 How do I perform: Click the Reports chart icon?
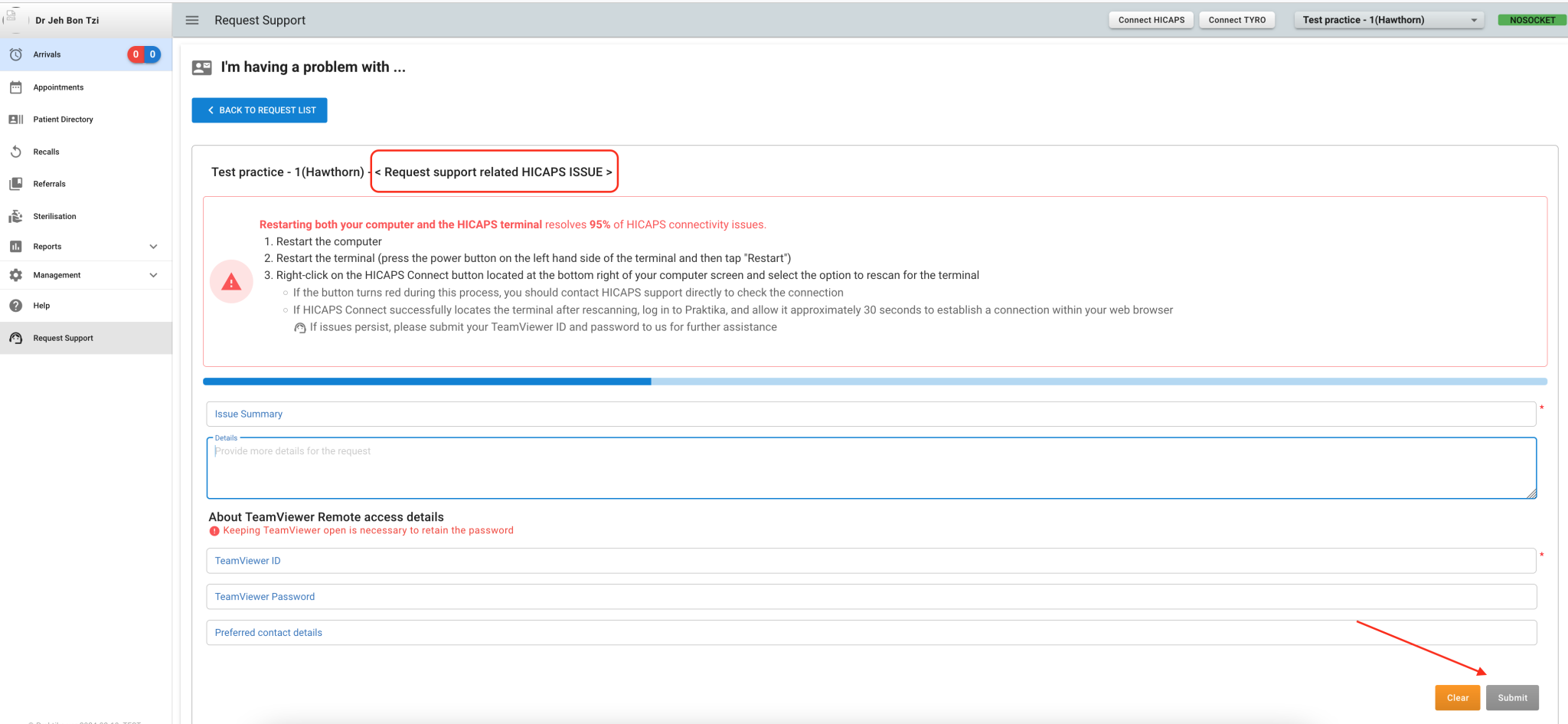[x=15, y=247]
